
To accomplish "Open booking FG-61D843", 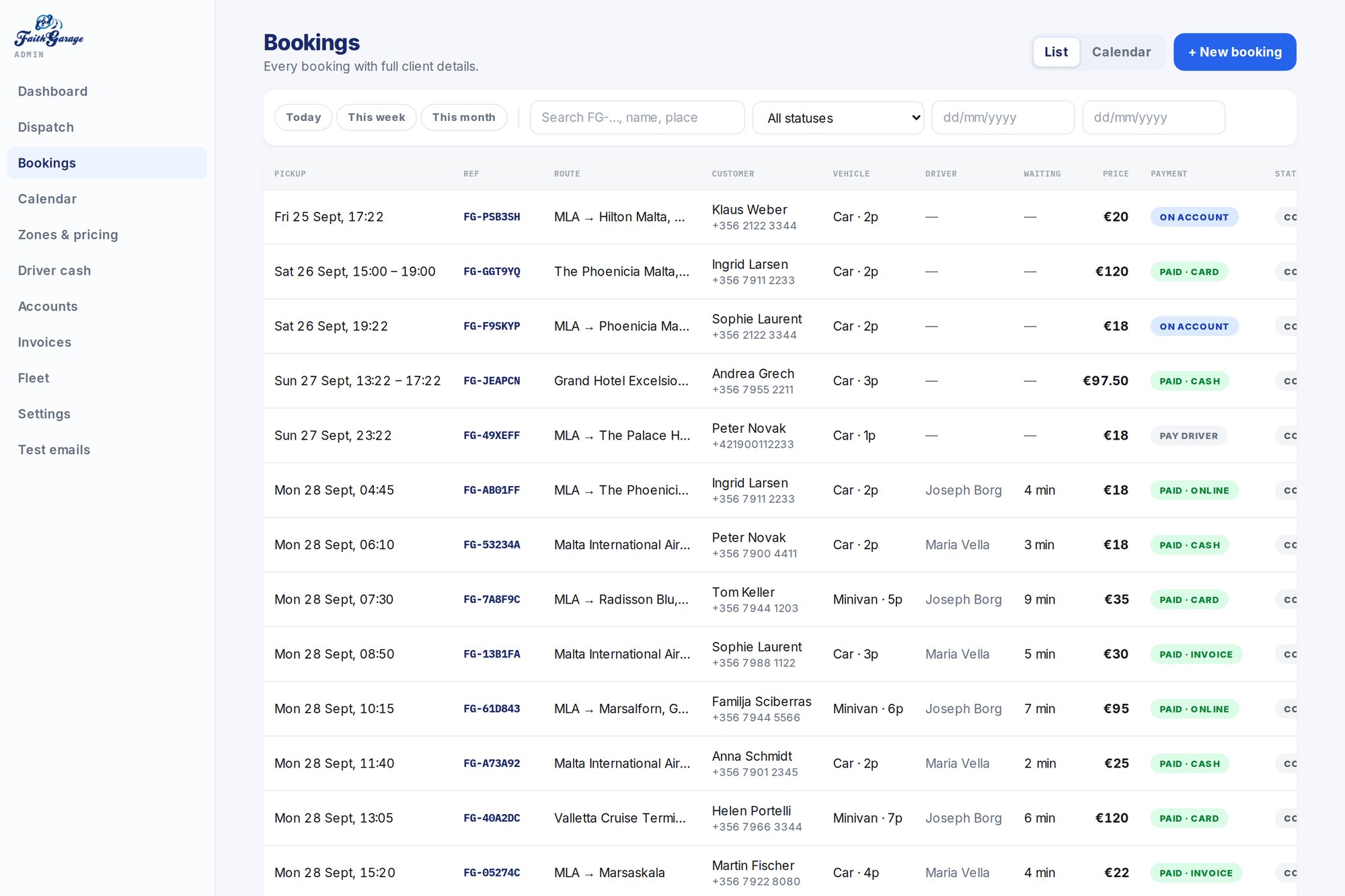I will [x=492, y=708].
